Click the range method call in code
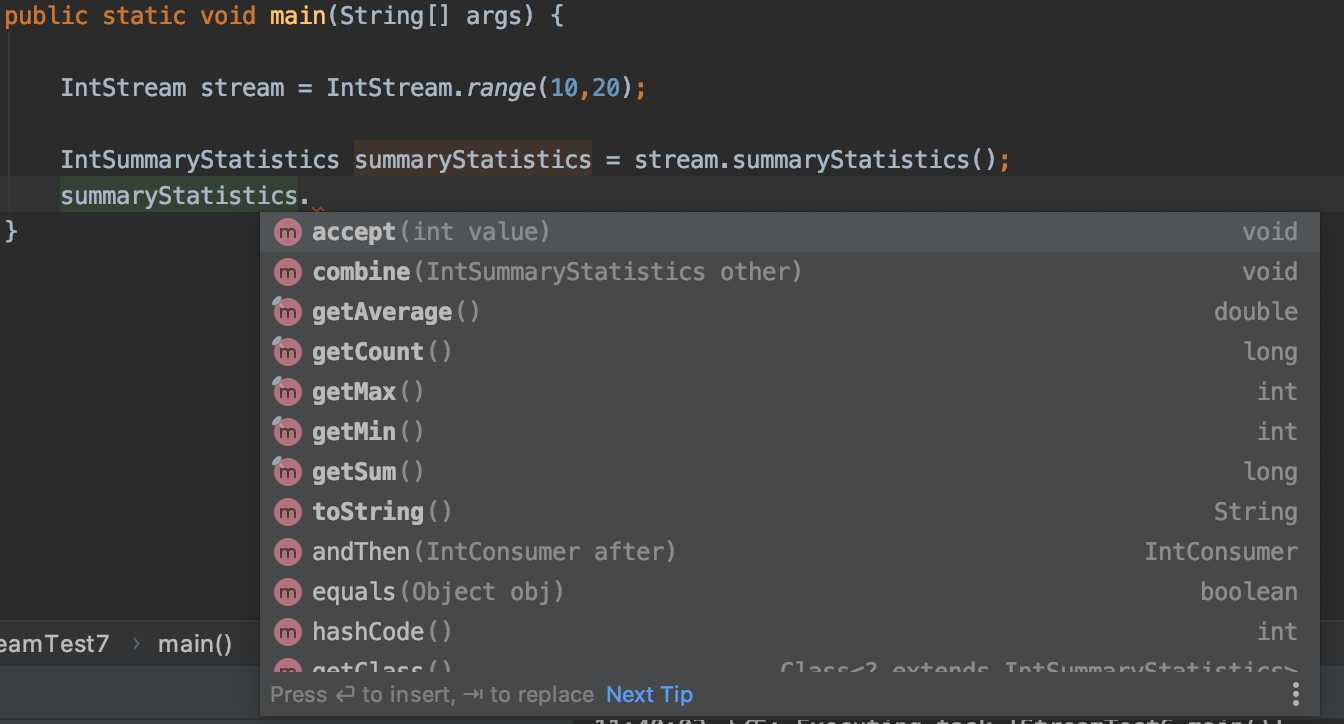The height and width of the screenshot is (724, 1344). point(502,88)
